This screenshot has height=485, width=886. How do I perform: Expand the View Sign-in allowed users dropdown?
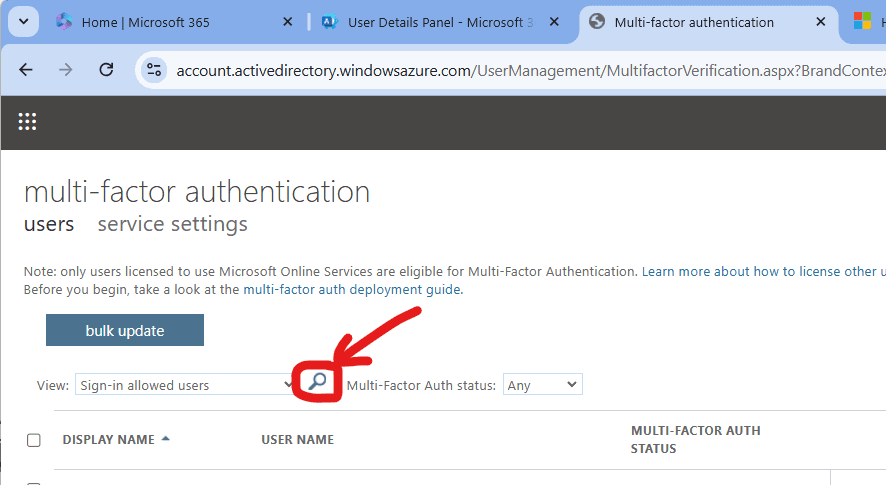(x=185, y=385)
